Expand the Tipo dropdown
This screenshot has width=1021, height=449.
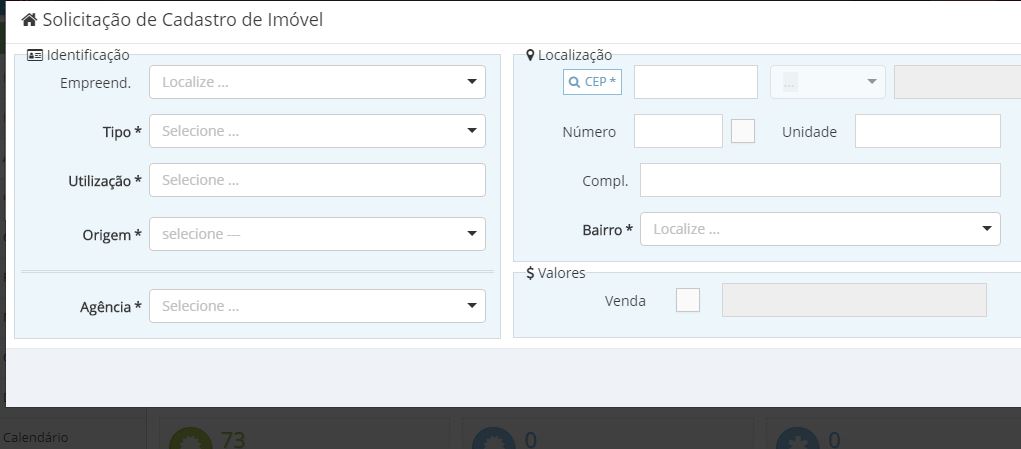coord(317,131)
